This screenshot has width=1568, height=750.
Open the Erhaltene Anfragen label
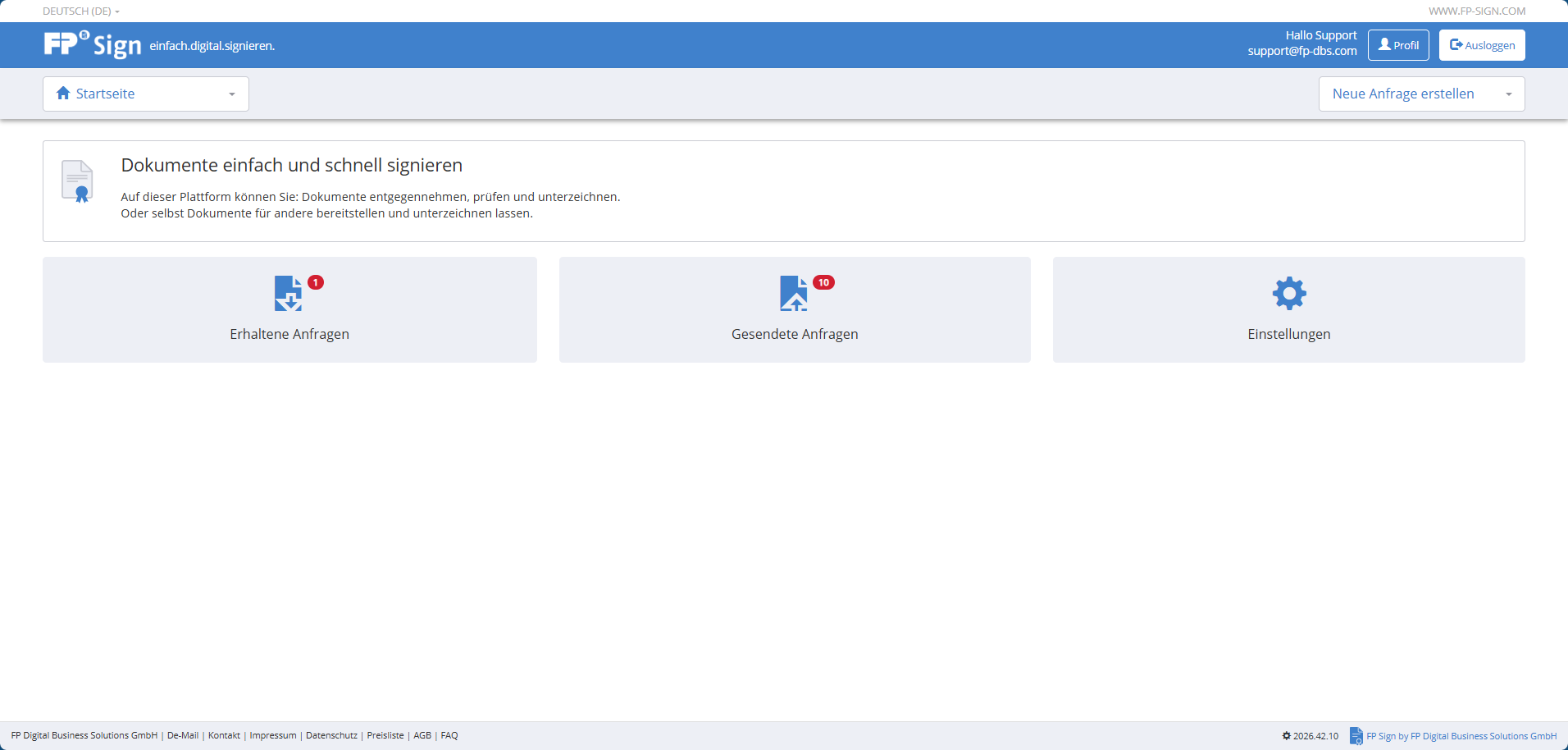[x=289, y=334]
